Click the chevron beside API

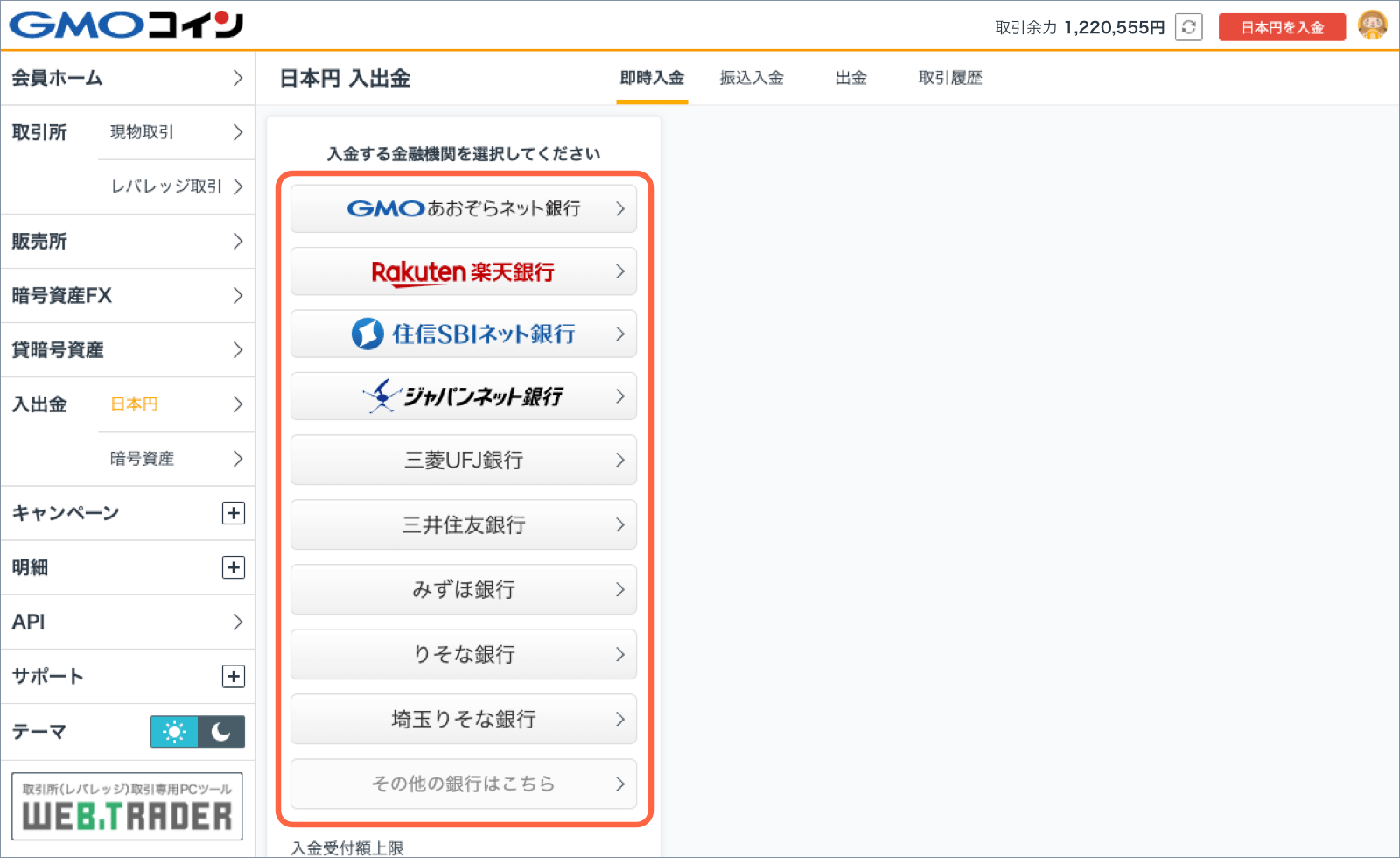pos(237,622)
